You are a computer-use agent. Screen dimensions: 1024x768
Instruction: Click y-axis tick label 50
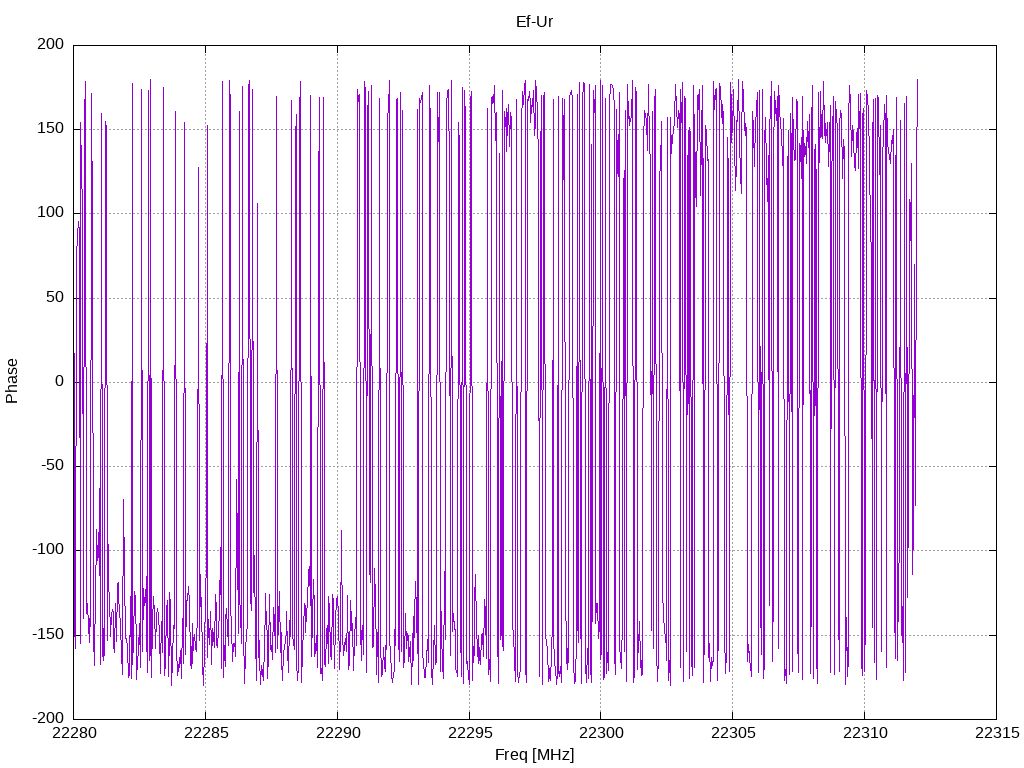tap(55, 297)
